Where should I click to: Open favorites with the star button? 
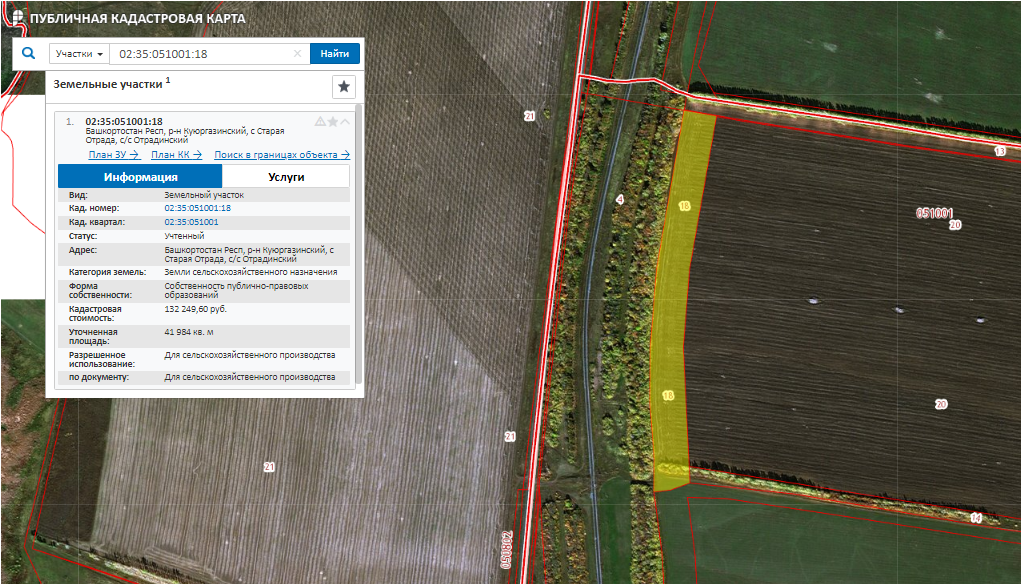(x=343, y=86)
